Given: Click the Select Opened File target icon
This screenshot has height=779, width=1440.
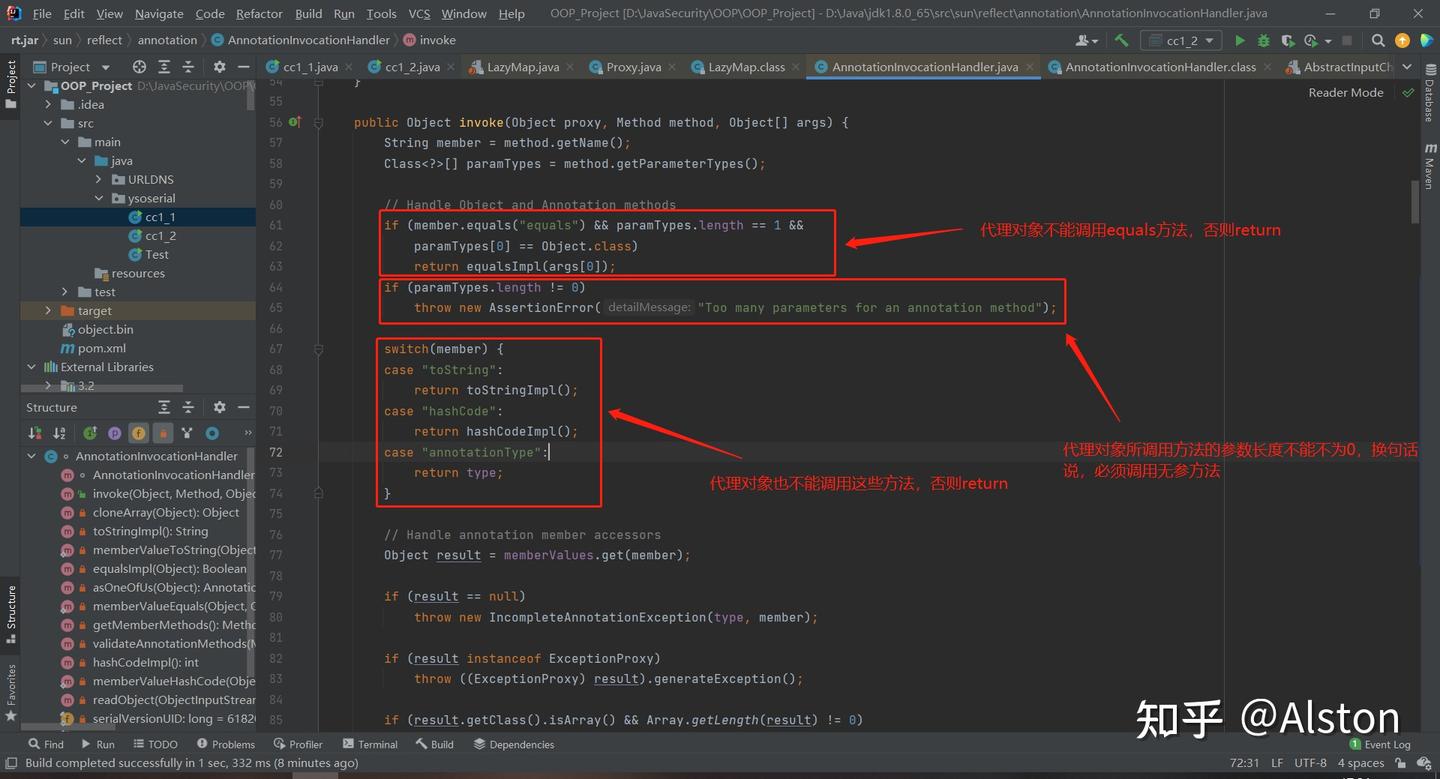Looking at the screenshot, I should tap(139, 67).
